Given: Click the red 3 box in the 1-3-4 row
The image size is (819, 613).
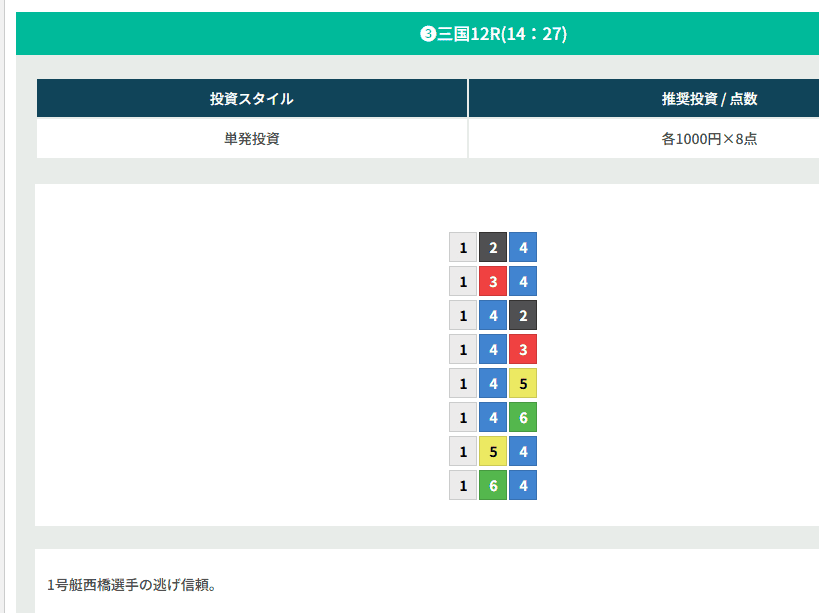Looking at the screenshot, I should [493, 281].
